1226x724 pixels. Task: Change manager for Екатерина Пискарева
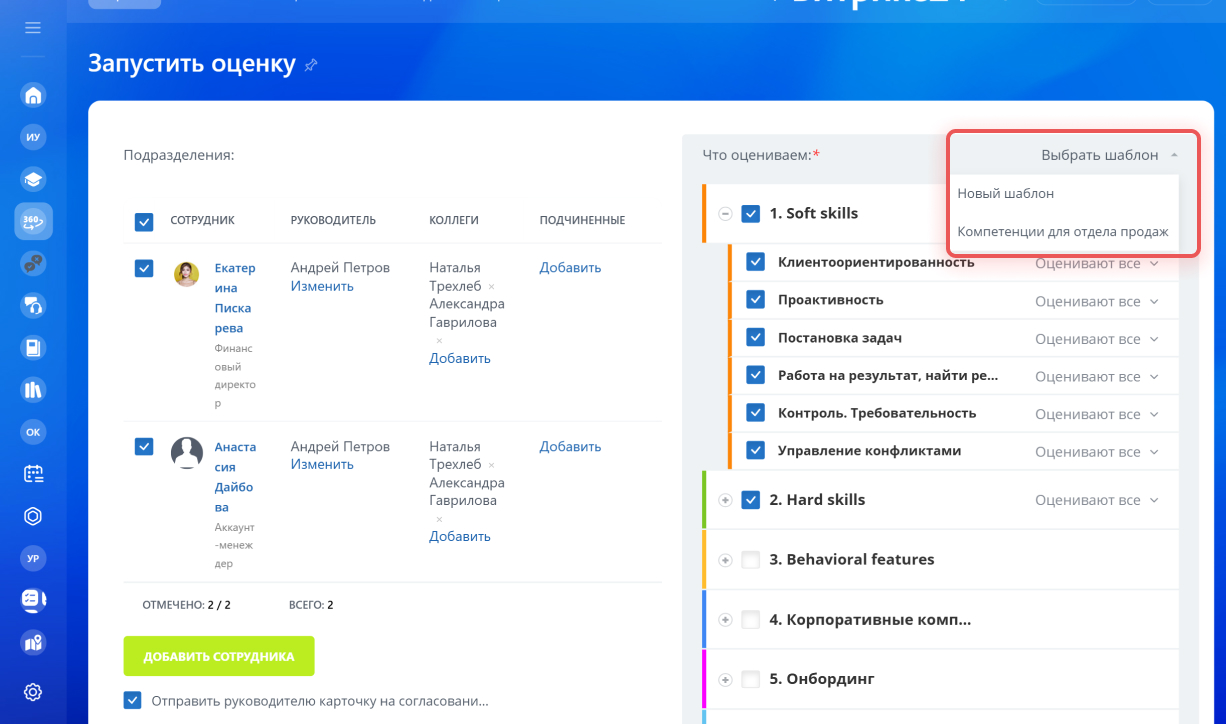coord(322,286)
